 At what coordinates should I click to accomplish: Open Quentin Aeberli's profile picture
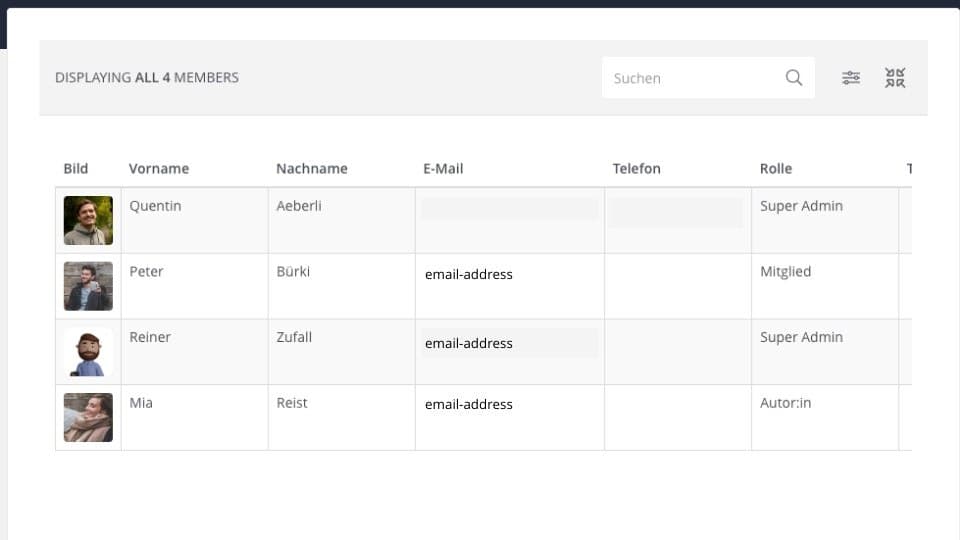pos(88,220)
